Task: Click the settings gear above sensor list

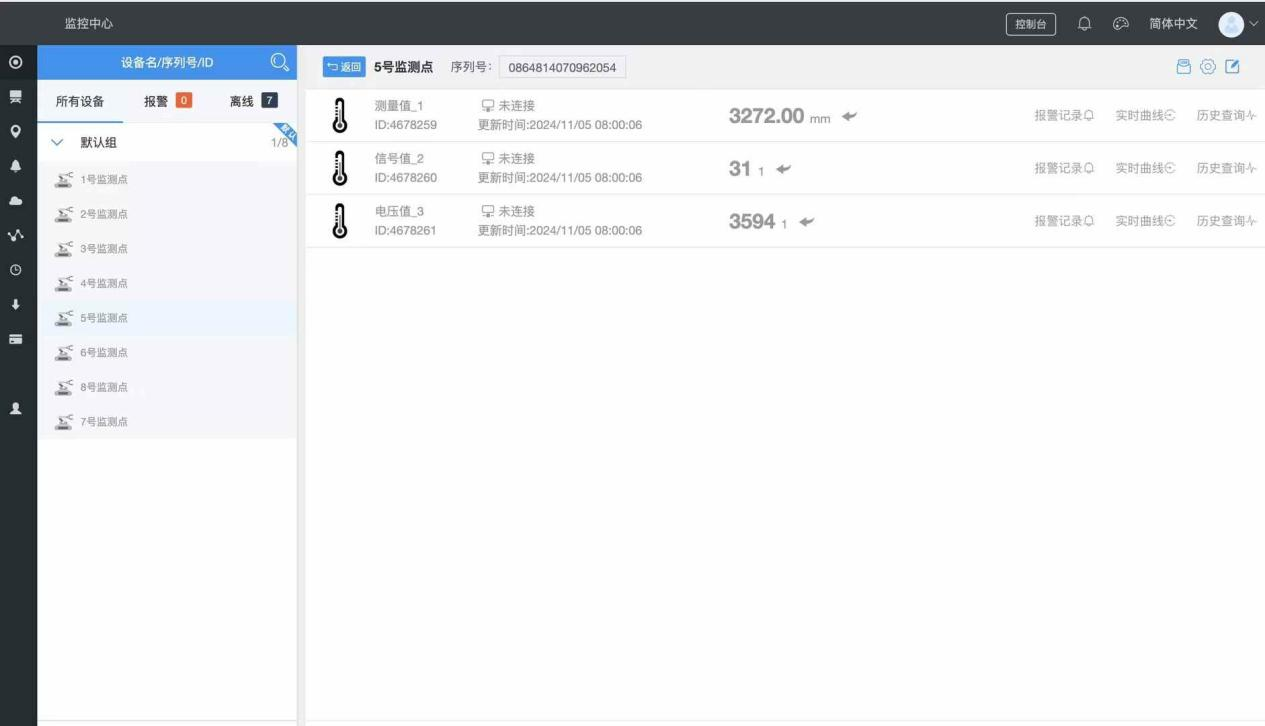Action: pos(1208,66)
